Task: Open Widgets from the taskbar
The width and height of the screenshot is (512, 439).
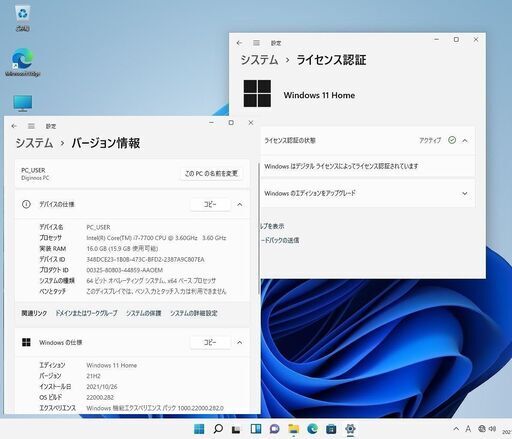Action: [x=256, y=429]
